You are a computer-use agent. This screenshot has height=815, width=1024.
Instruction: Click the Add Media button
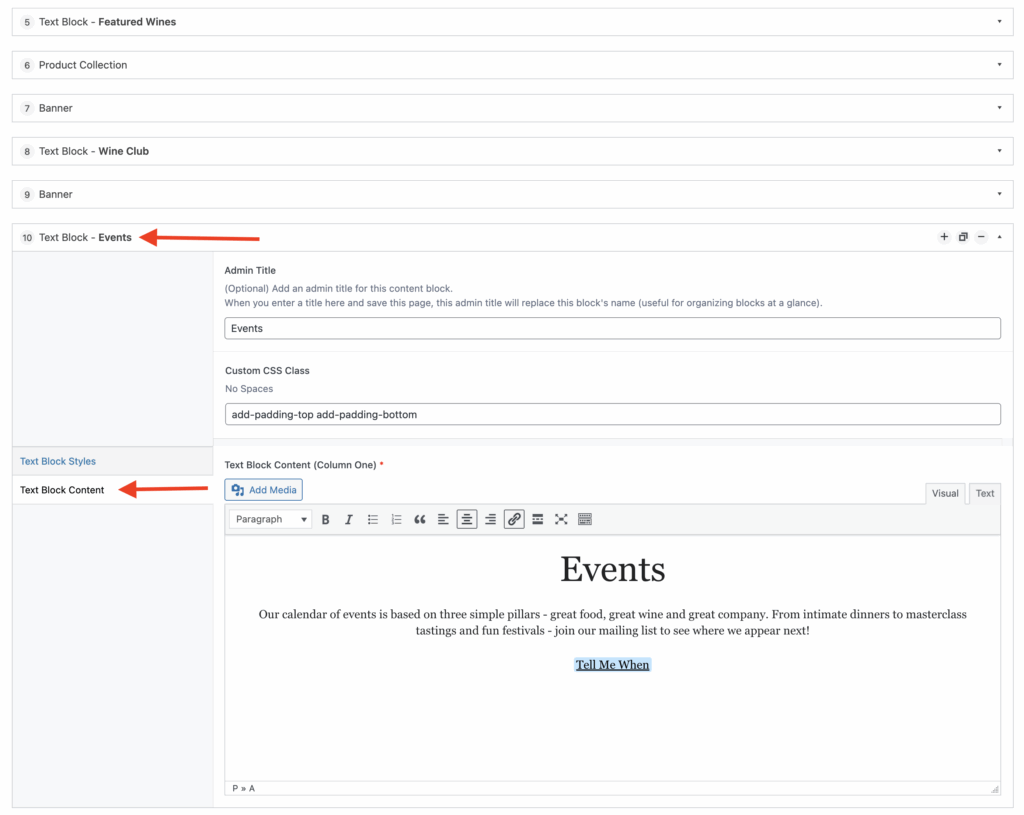click(x=263, y=489)
